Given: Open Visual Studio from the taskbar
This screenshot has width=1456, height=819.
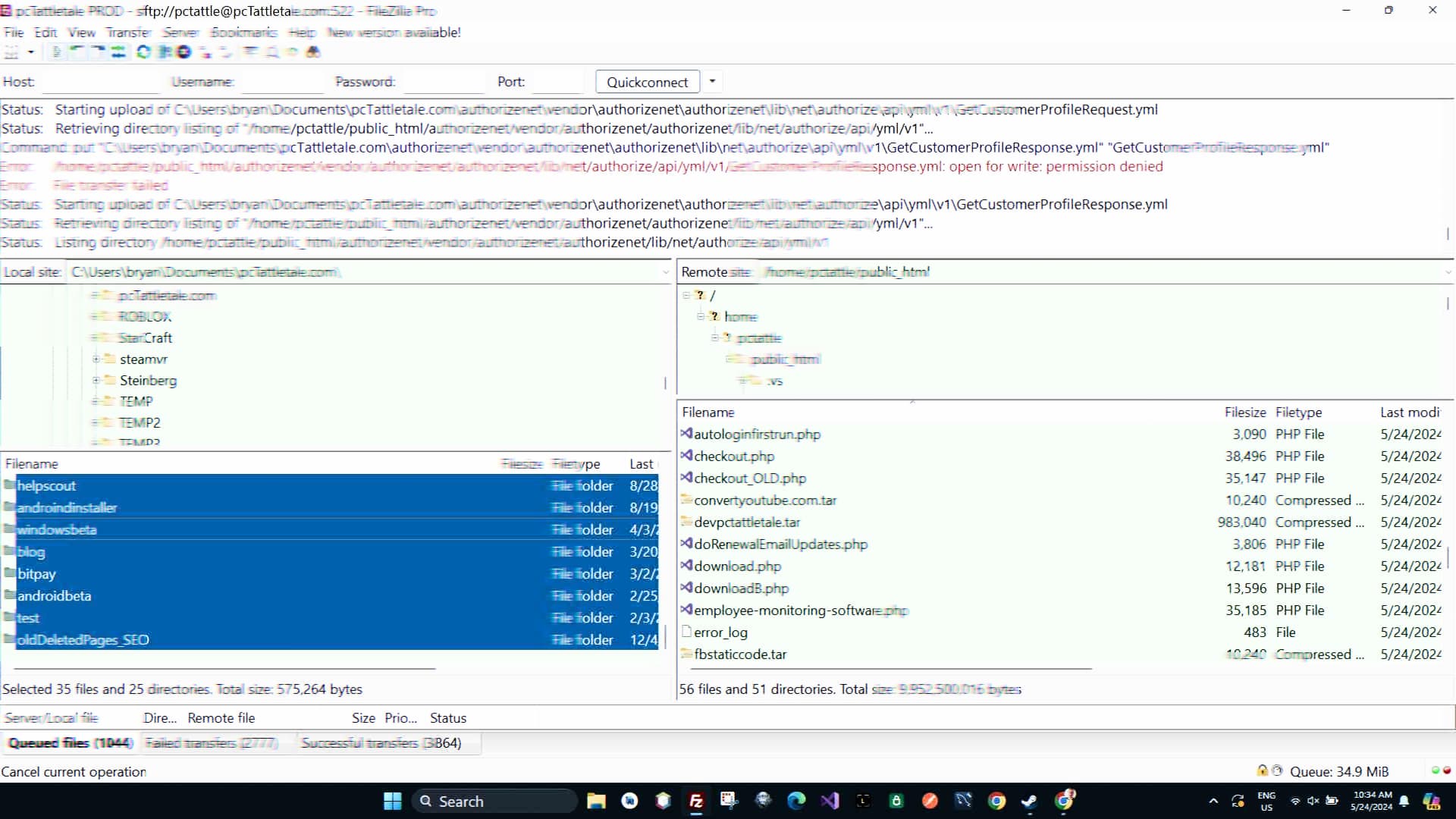Looking at the screenshot, I should (x=830, y=802).
